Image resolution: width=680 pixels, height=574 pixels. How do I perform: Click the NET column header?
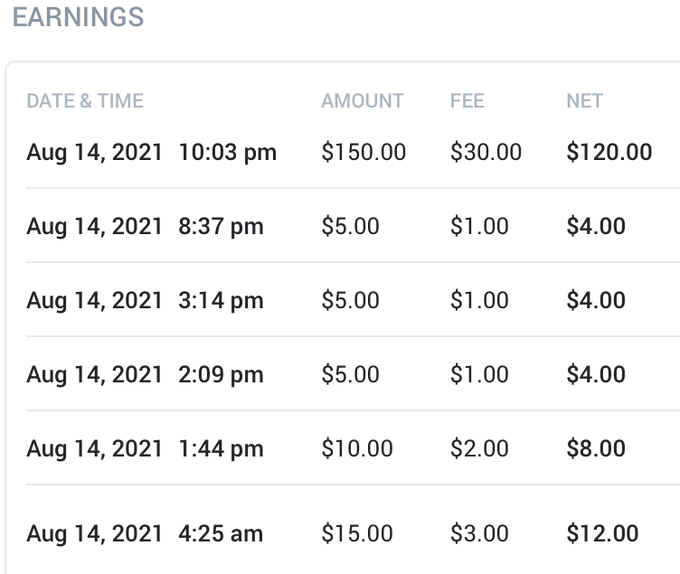[x=584, y=101]
